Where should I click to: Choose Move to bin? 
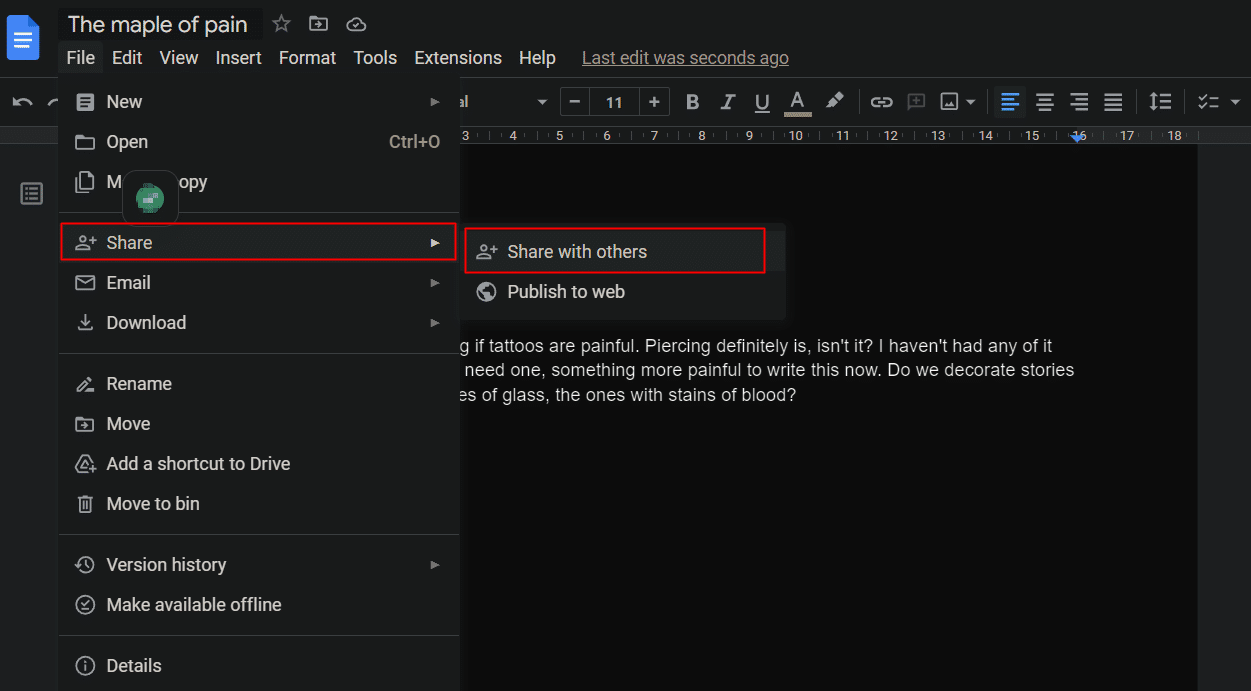259,504
